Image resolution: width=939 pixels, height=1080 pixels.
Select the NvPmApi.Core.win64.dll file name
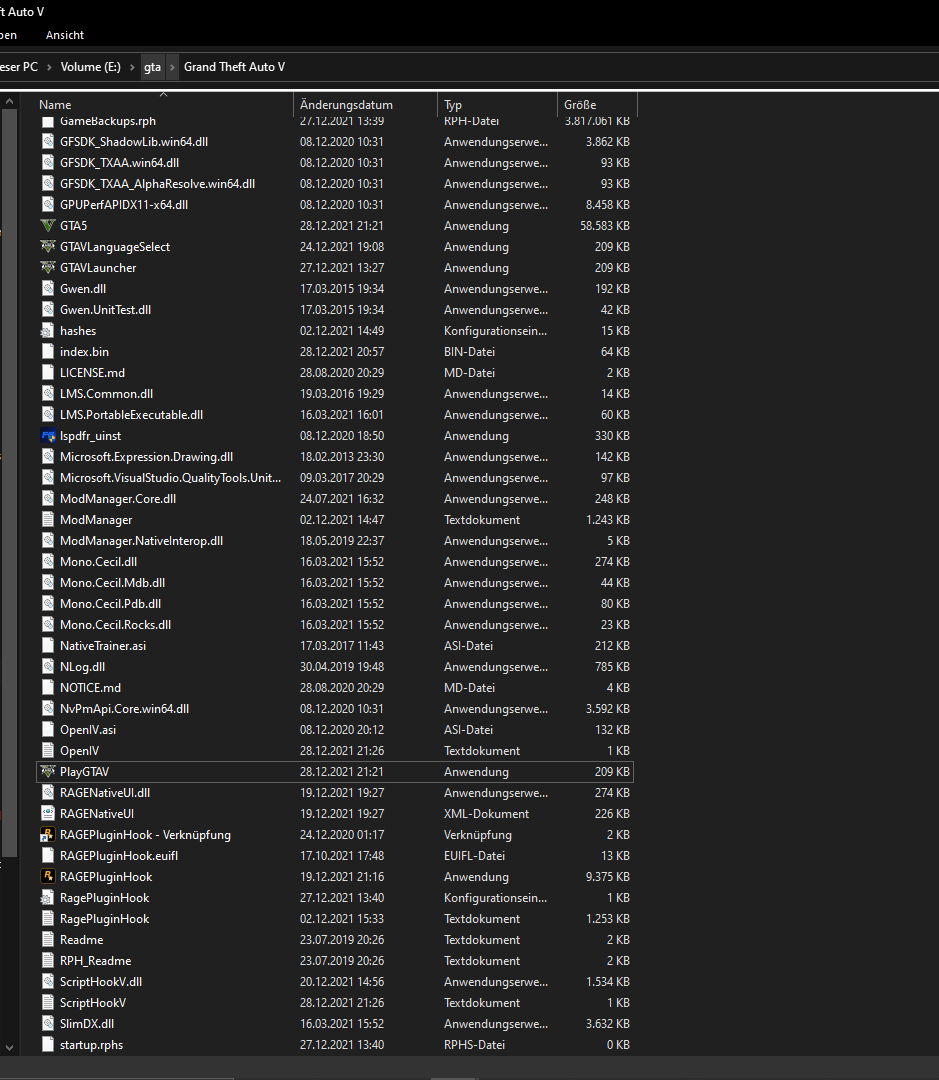pos(124,709)
